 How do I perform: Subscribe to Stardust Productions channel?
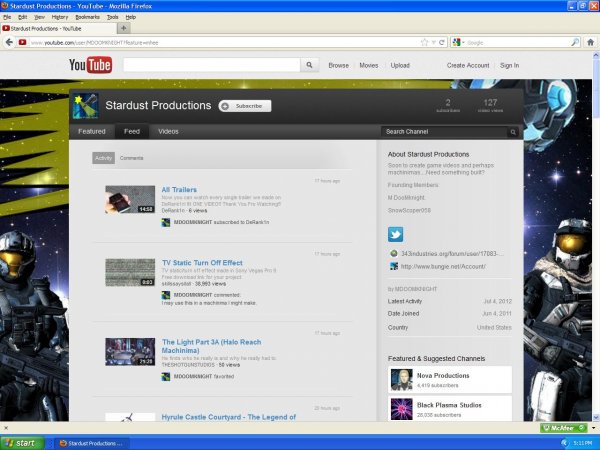(x=245, y=105)
